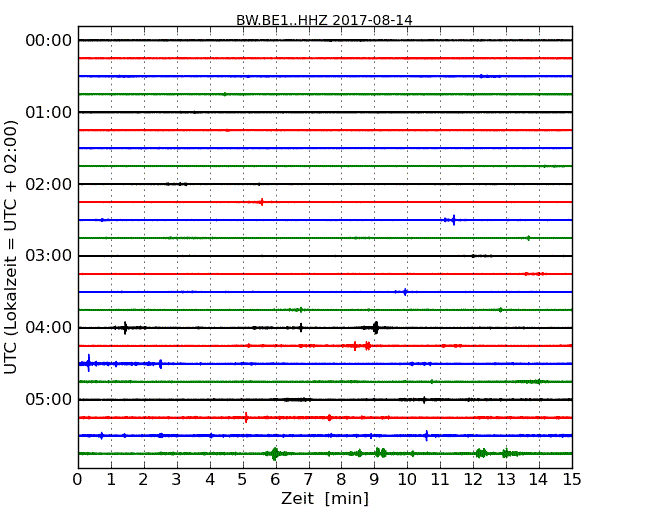Click the blue spike near minute 10.6 on 05:30 trace

[x=427, y=435]
